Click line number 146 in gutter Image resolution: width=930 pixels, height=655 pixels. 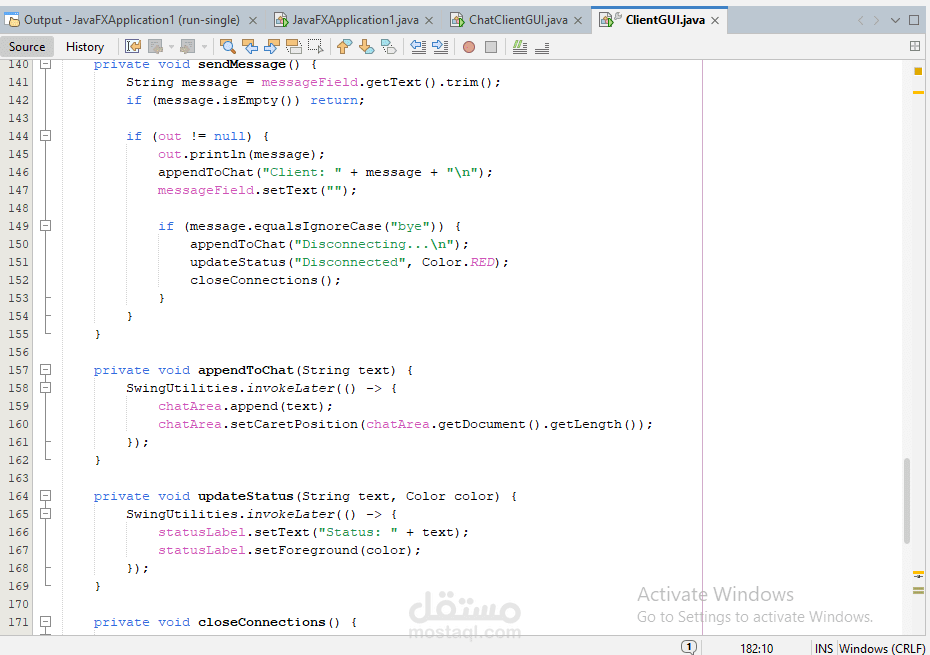pos(18,172)
